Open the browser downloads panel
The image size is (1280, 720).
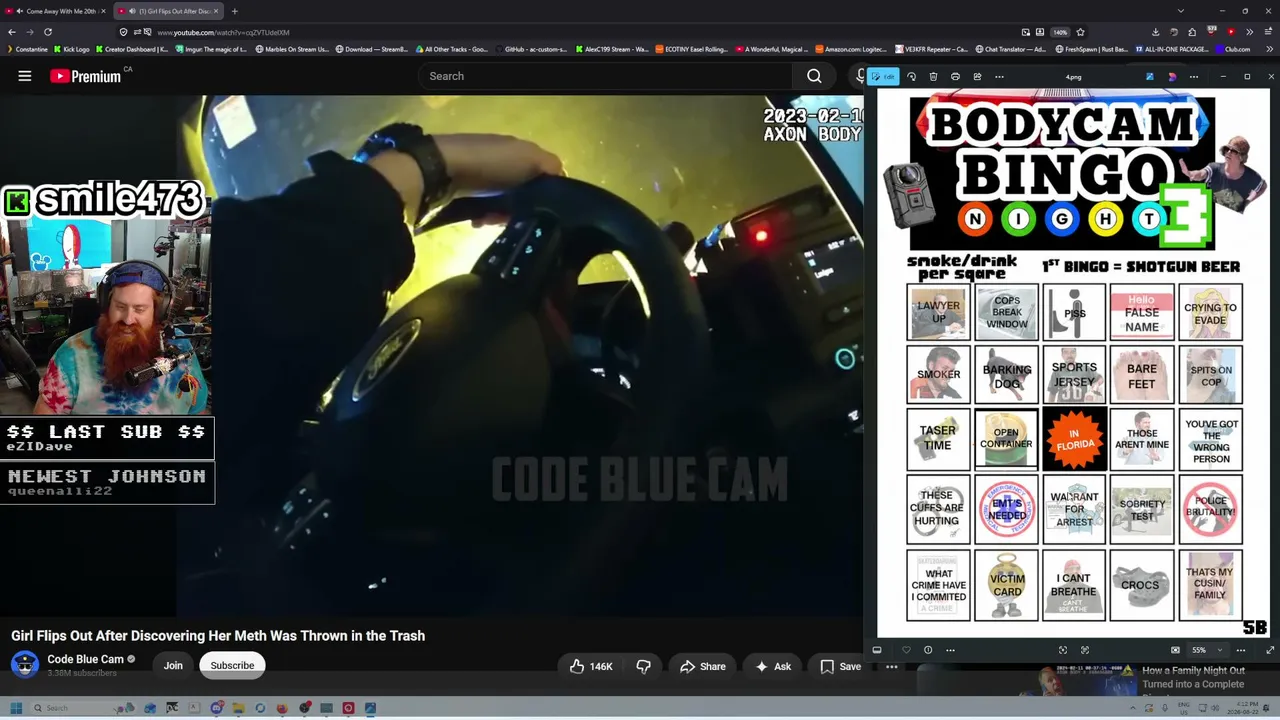1156,32
